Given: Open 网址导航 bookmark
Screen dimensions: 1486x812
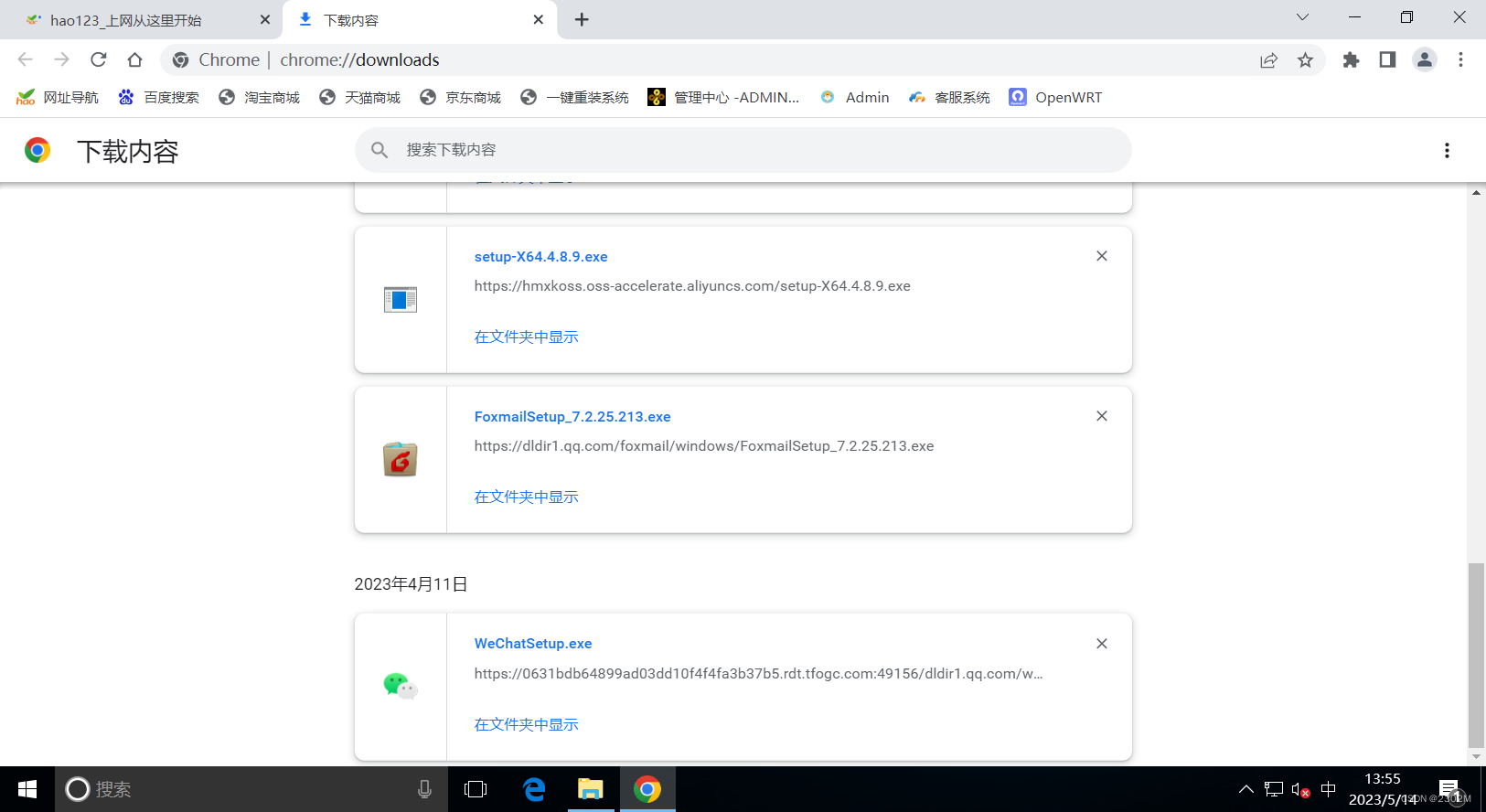Looking at the screenshot, I should coord(58,98).
